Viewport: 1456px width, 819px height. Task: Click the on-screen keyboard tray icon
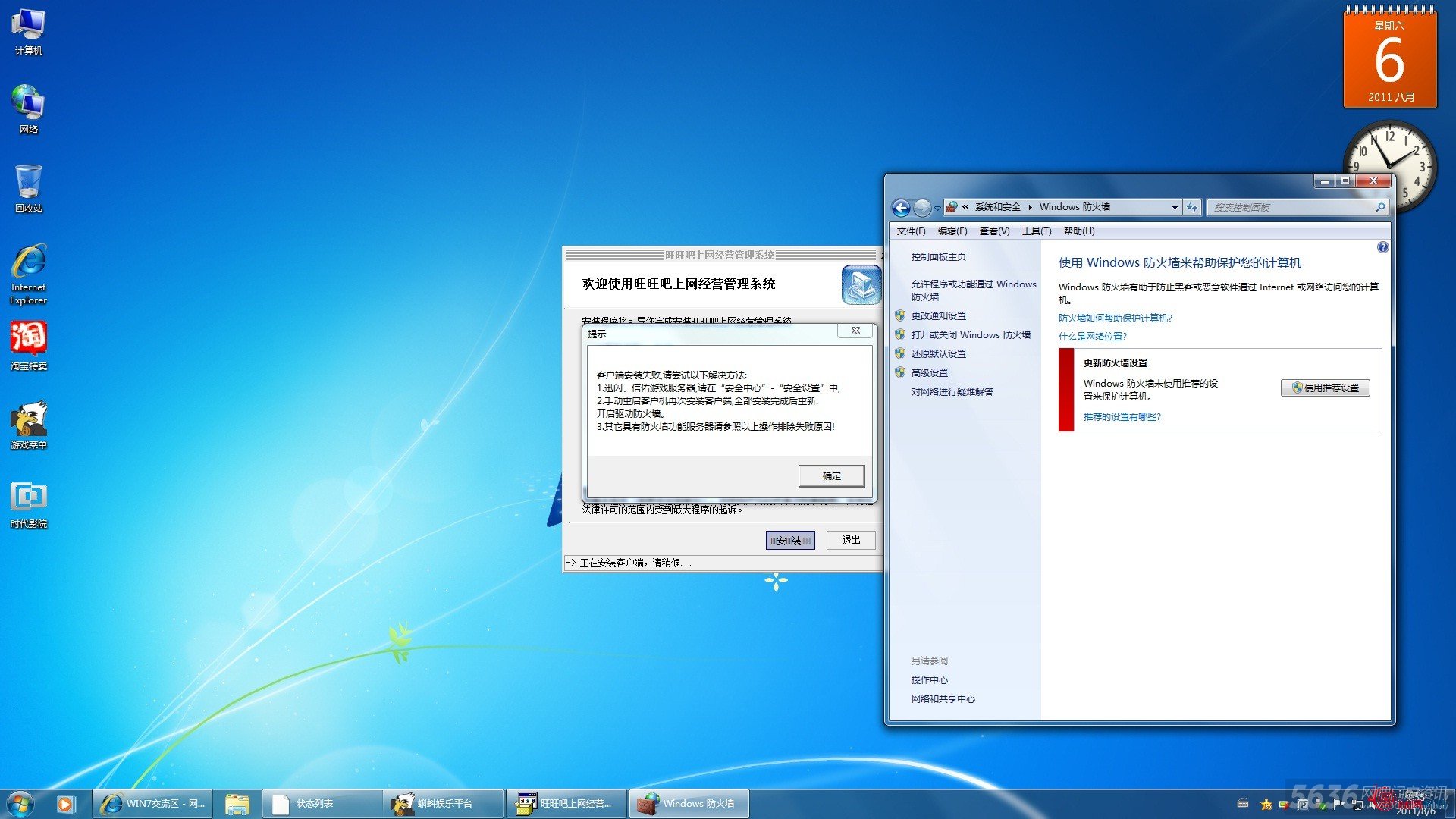tap(1243, 805)
